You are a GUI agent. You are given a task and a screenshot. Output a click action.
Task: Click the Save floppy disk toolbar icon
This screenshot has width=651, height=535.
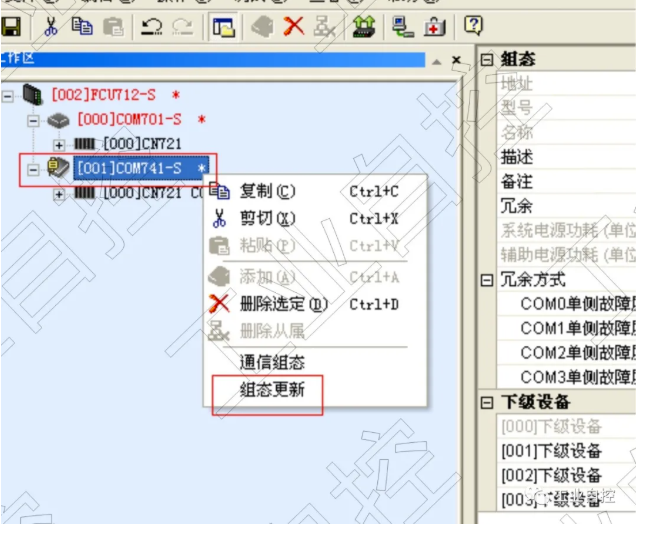pyautogui.click(x=12, y=26)
